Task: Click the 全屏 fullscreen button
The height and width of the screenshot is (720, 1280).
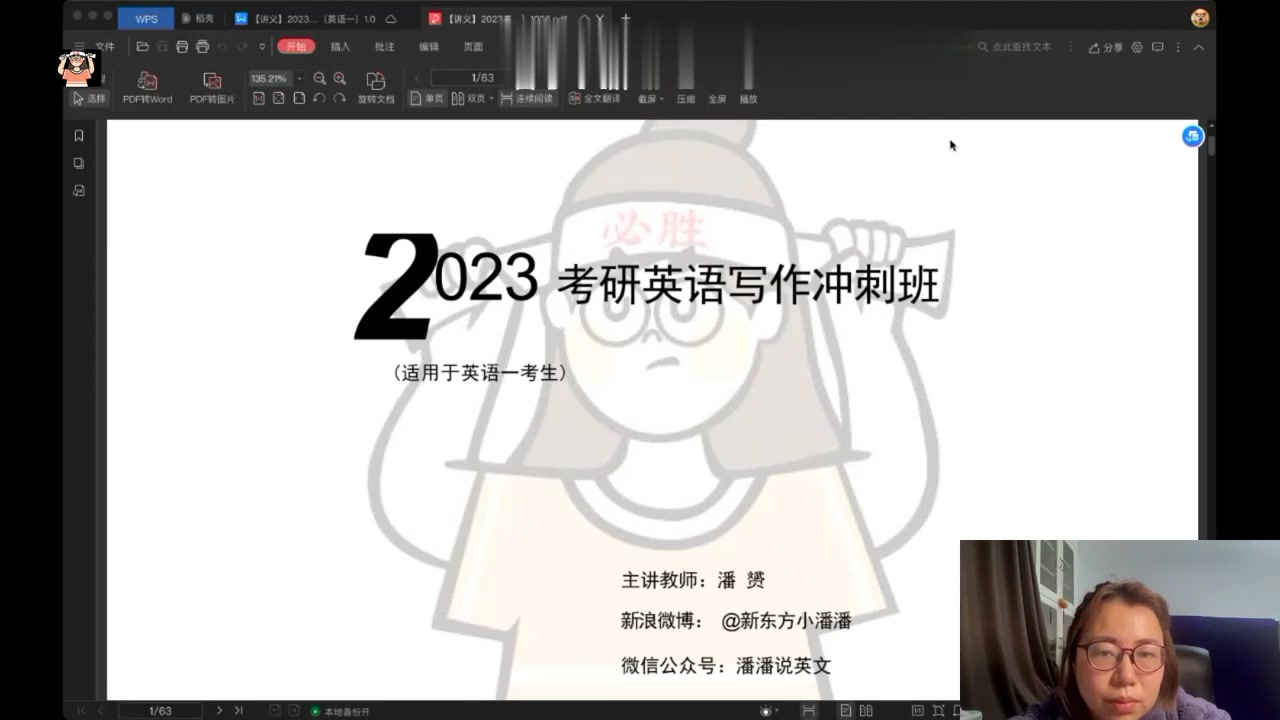Action: (717, 99)
